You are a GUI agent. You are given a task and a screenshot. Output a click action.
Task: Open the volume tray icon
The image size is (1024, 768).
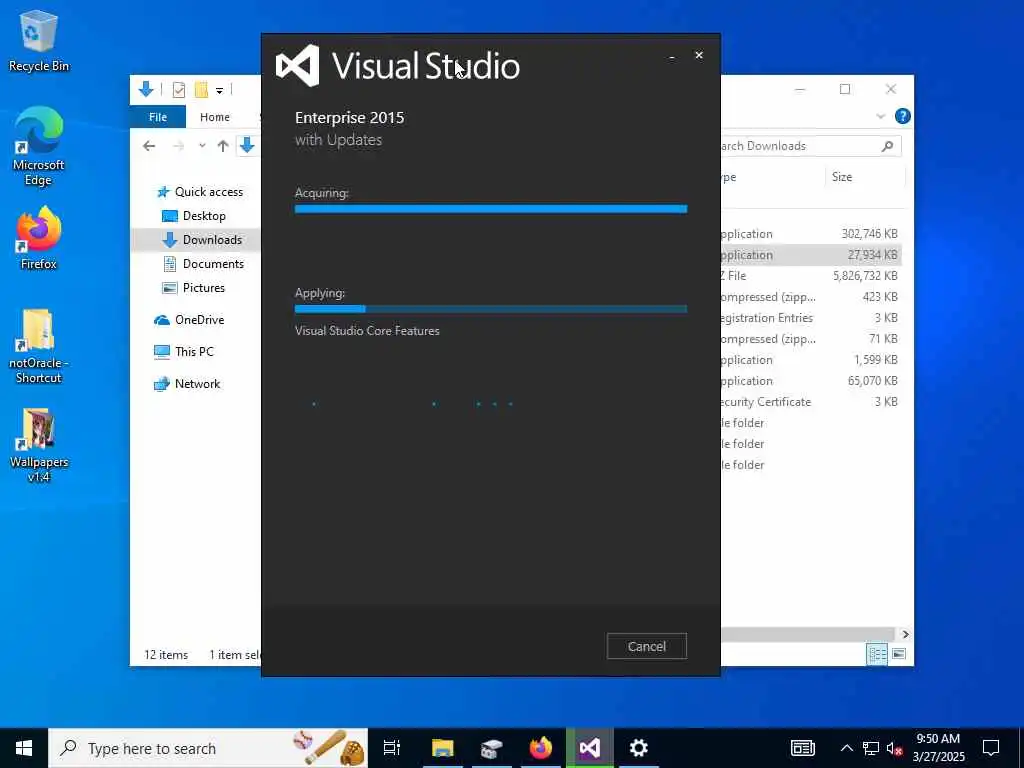(894, 748)
